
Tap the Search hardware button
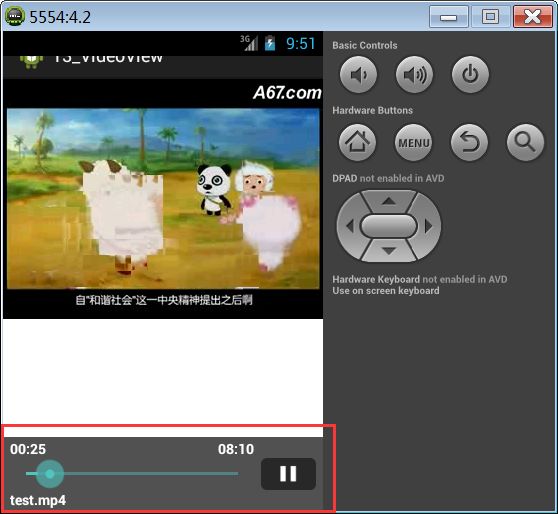525,142
